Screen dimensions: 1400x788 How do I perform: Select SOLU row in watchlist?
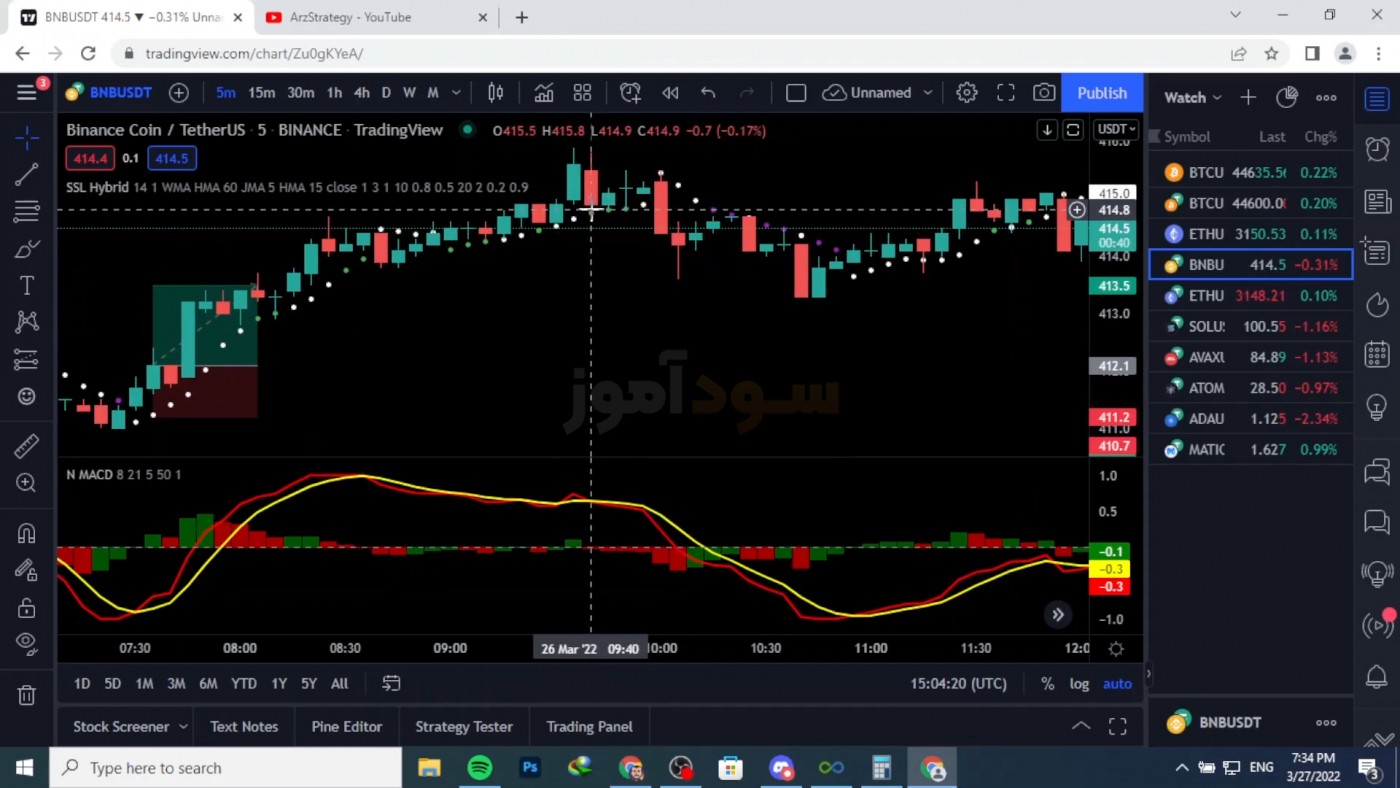click(1250, 326)
